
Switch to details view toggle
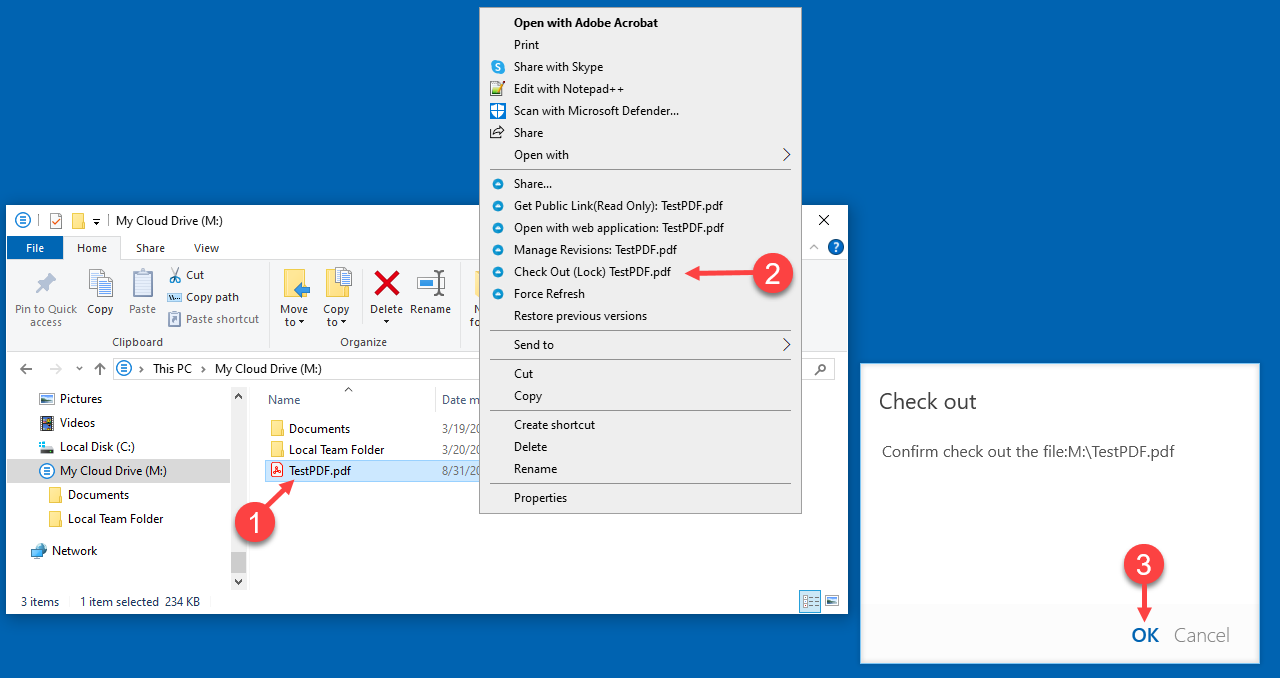pyautogui.click(x=810, y=601)
